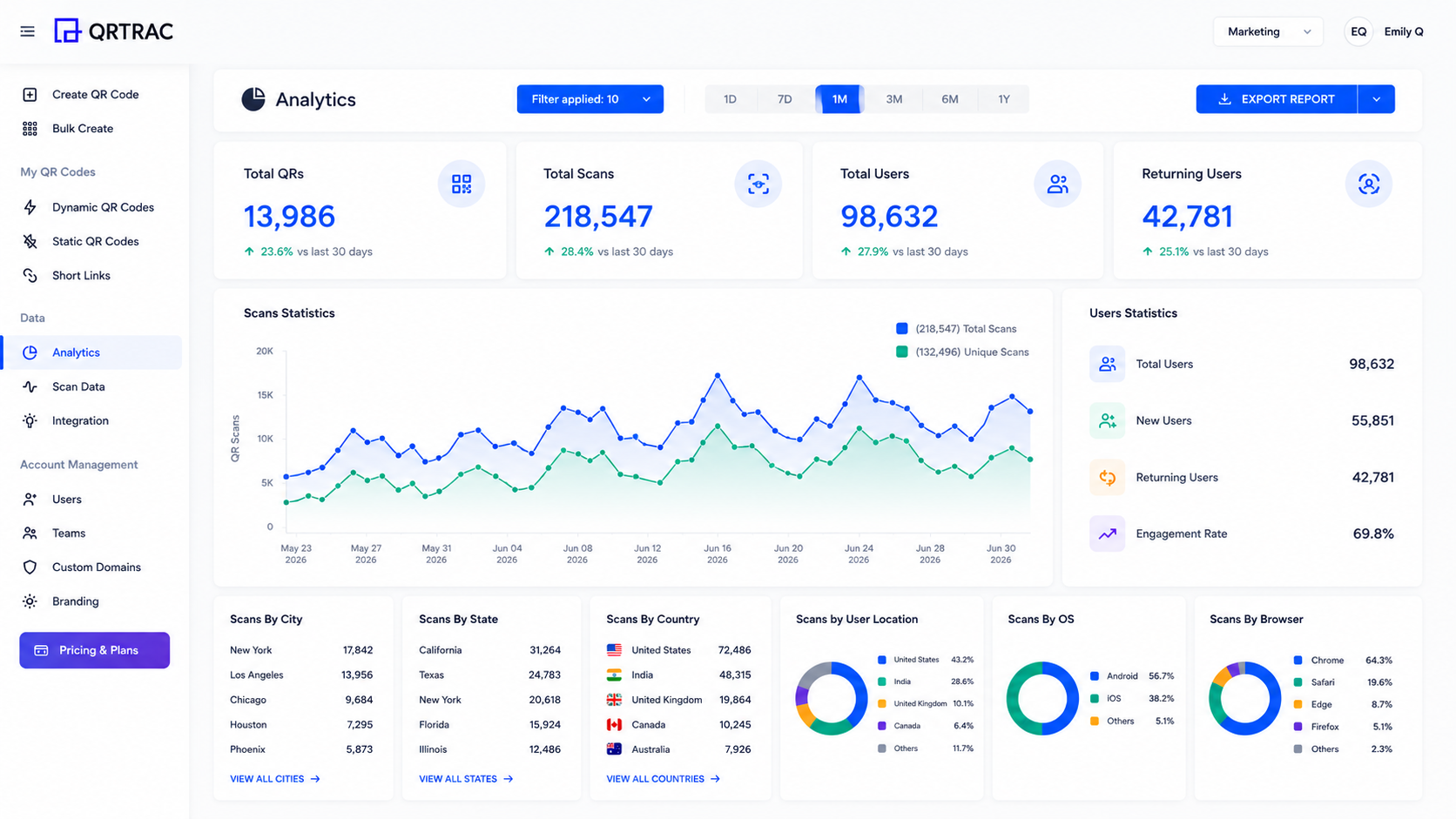The width and height of the screenshot is (1456, 819).
Task: Click the Scans By Browser donut chart
Action: pos(1244,698)
